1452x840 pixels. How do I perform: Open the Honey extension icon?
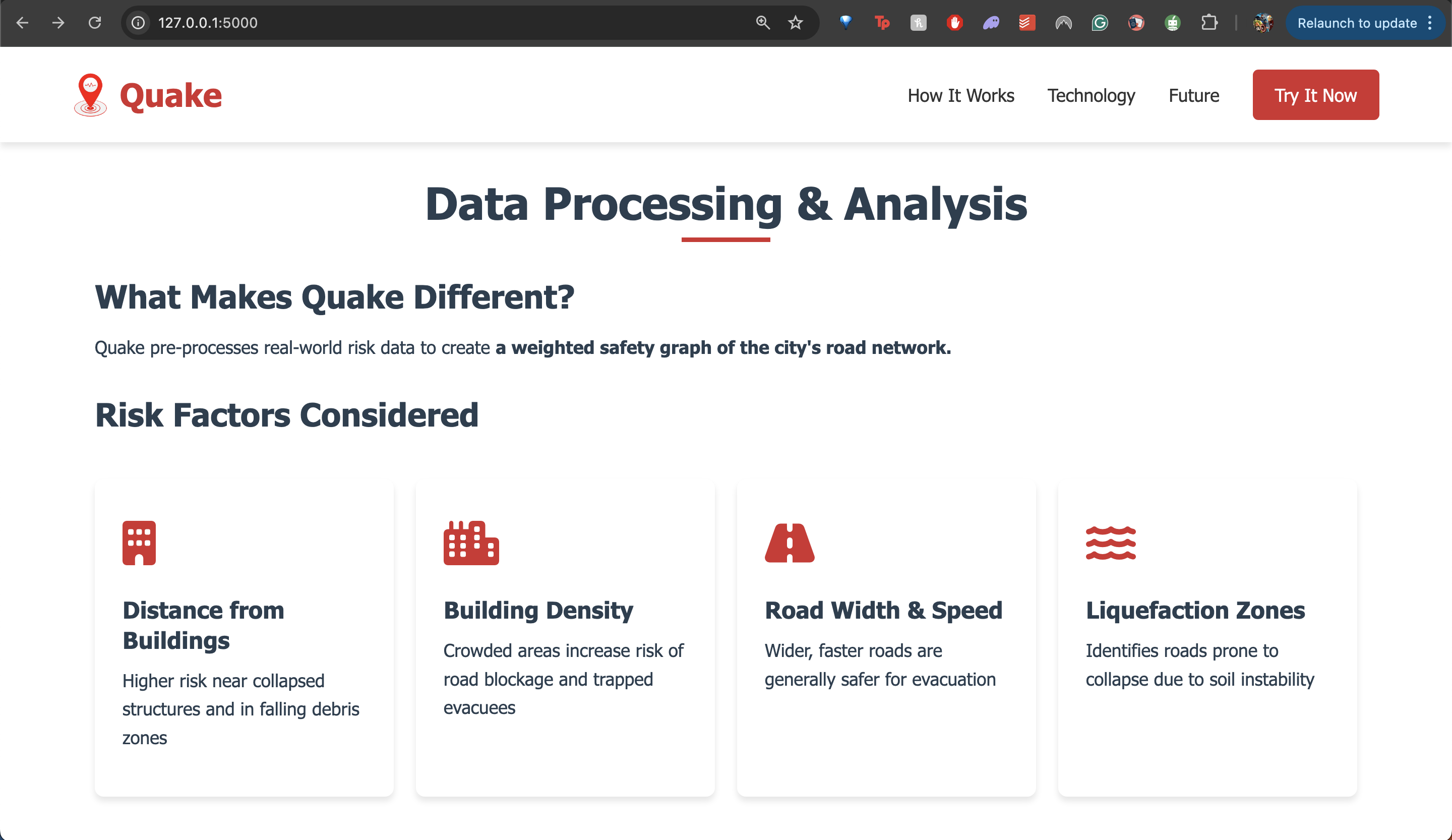pyautogui.click(x=918, y=23)
